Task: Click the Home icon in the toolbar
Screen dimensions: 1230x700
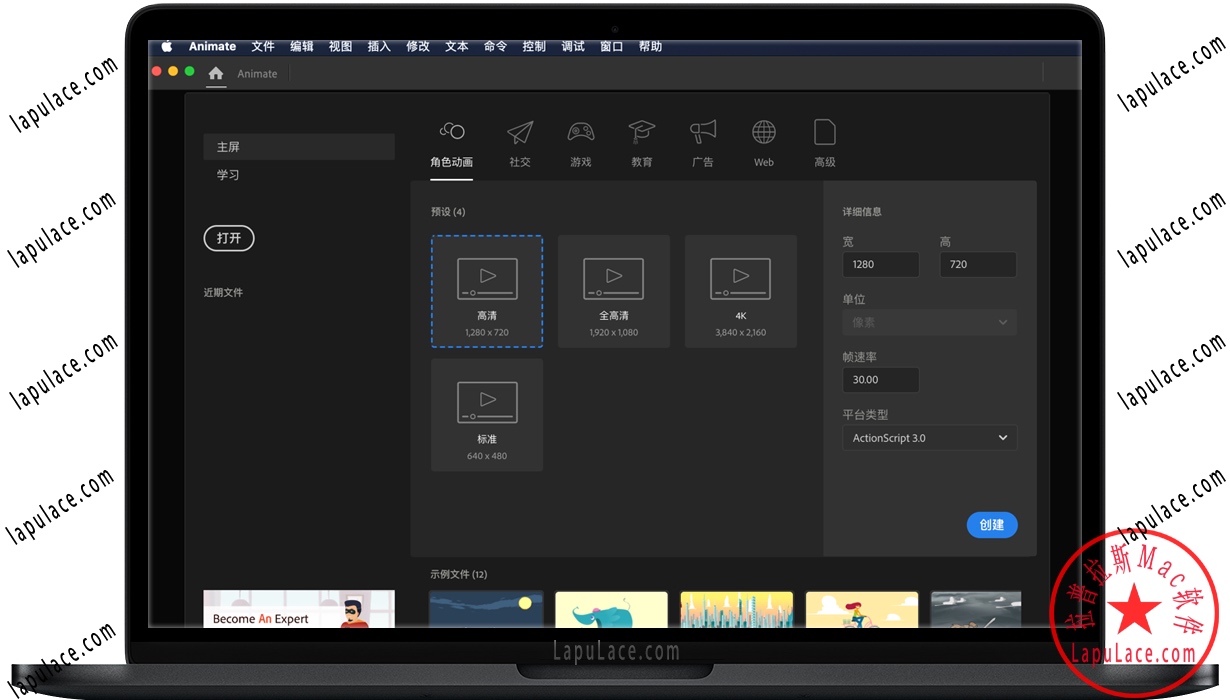Action: point(215,73)
